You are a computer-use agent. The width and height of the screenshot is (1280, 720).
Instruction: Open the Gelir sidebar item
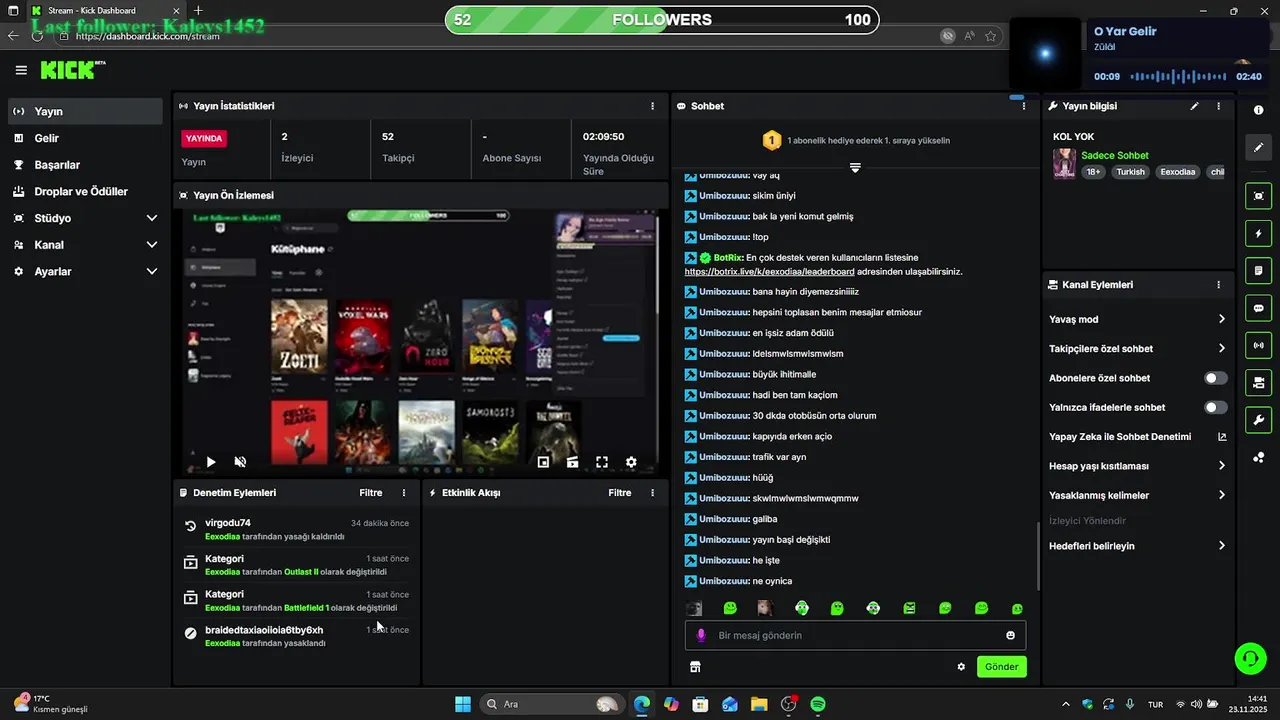85,138
